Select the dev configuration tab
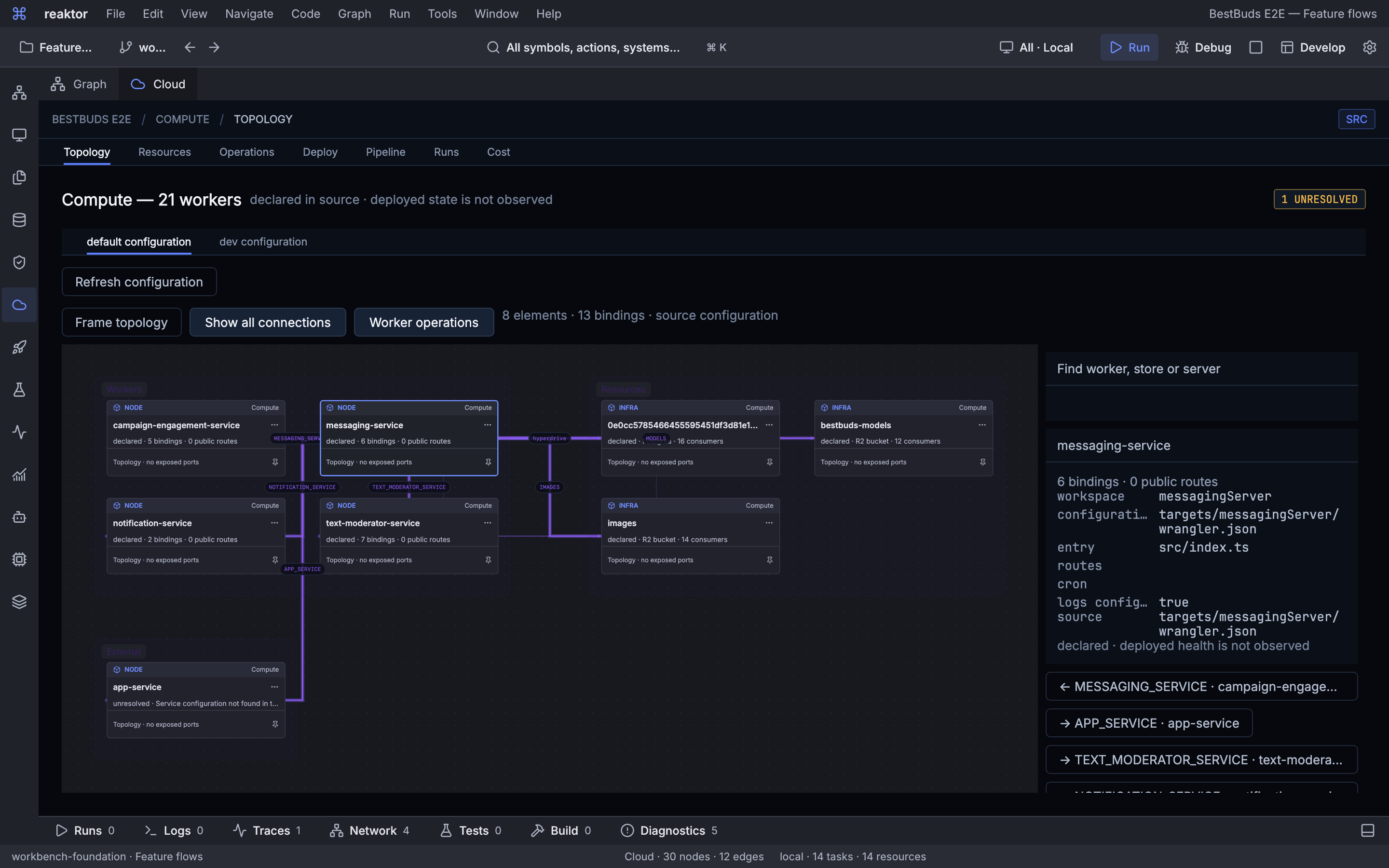 (x=263, y=242)
